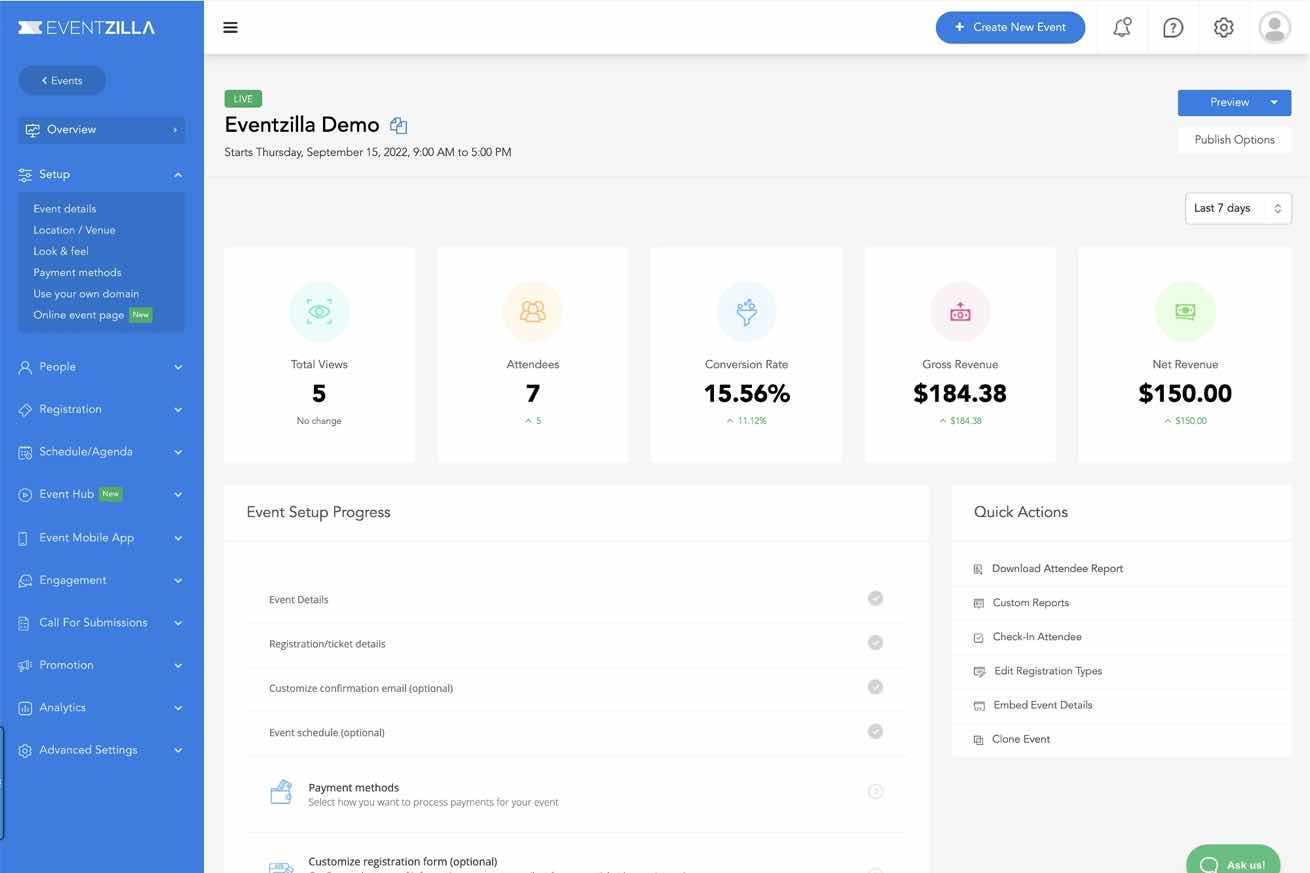
Task: Click the Payment methods wallet icon
Action: pyautogui.click(x=281, y=792)
